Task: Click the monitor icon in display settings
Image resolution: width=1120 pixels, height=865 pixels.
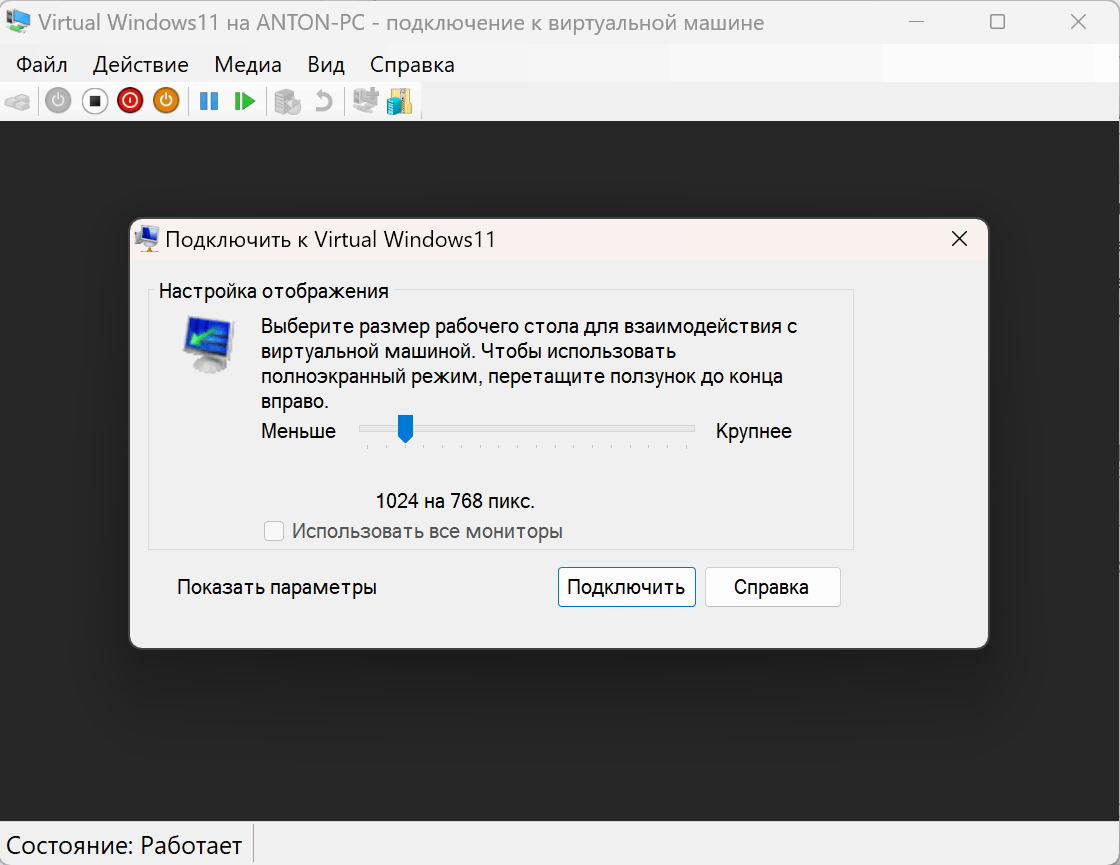Action: [209, 344]
